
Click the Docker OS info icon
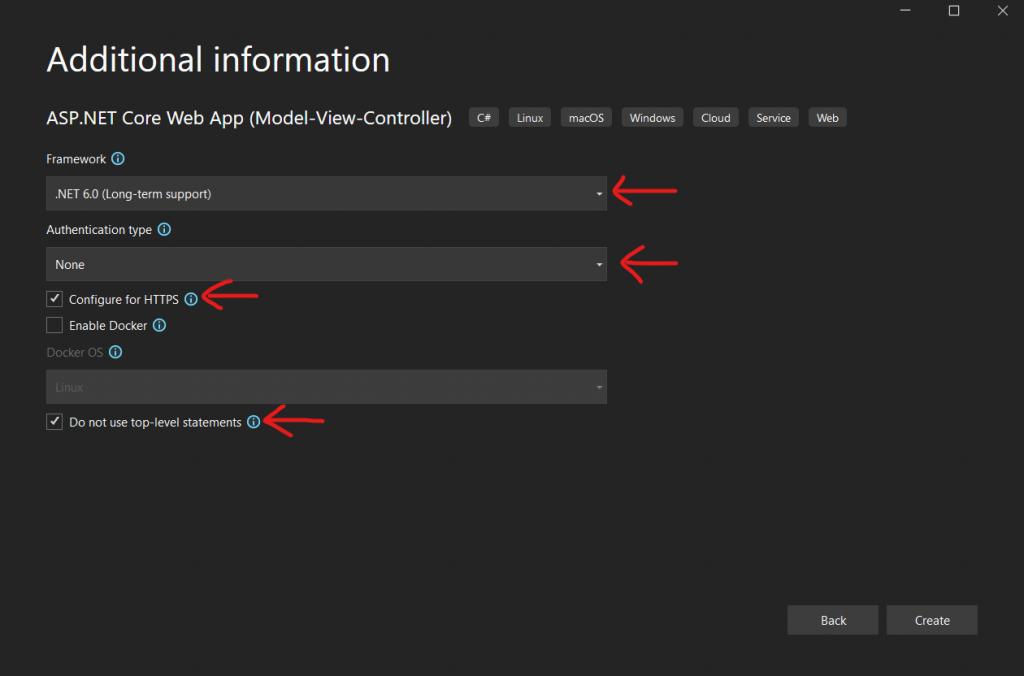116,353
